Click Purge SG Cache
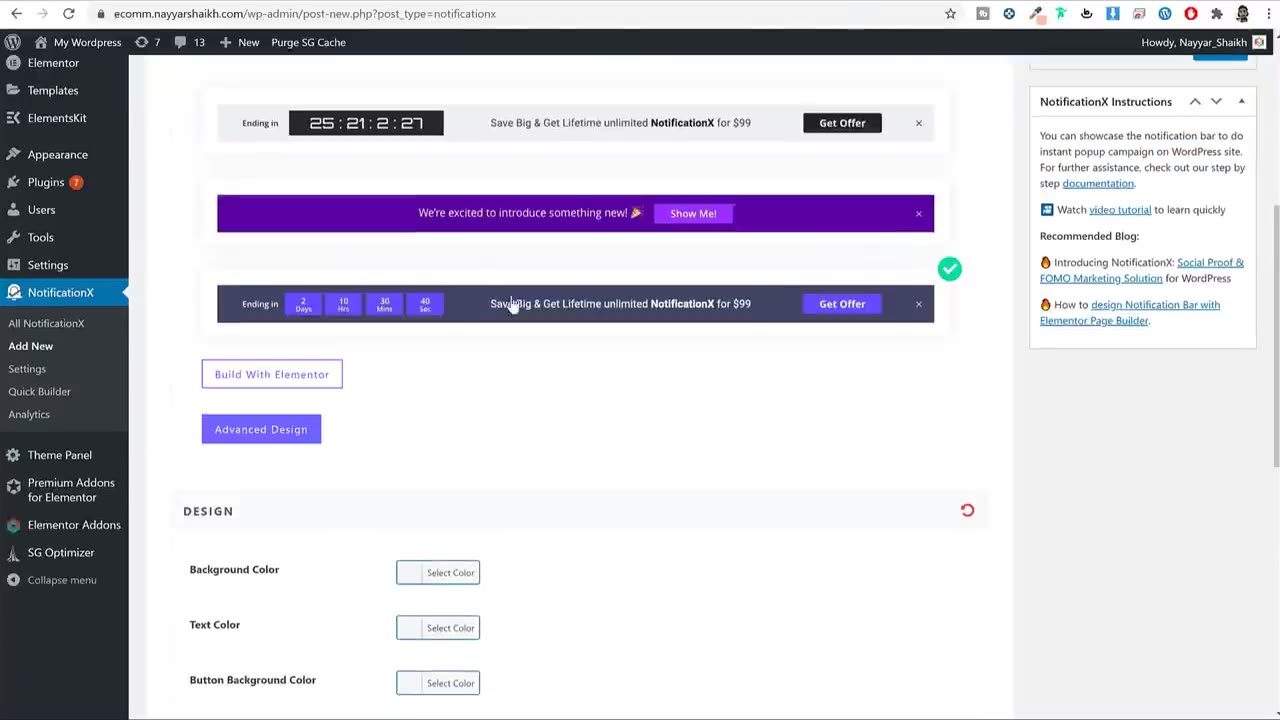The height and width of the screenshot is (720, 1280). tap(308, 42)
